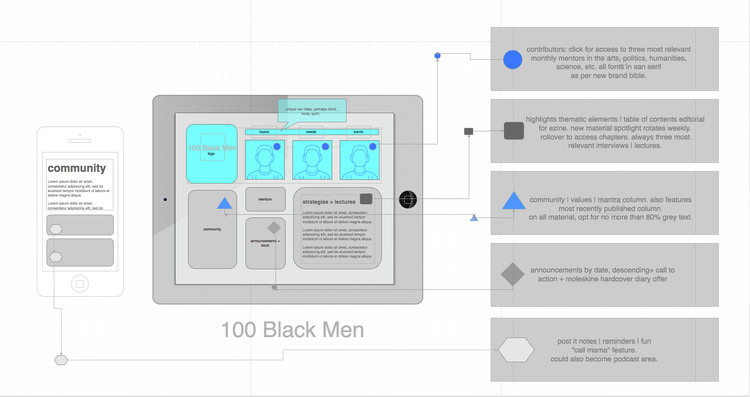
Task: Click the cyan 100 Black Men logo tile
Action: coord(211,154)
